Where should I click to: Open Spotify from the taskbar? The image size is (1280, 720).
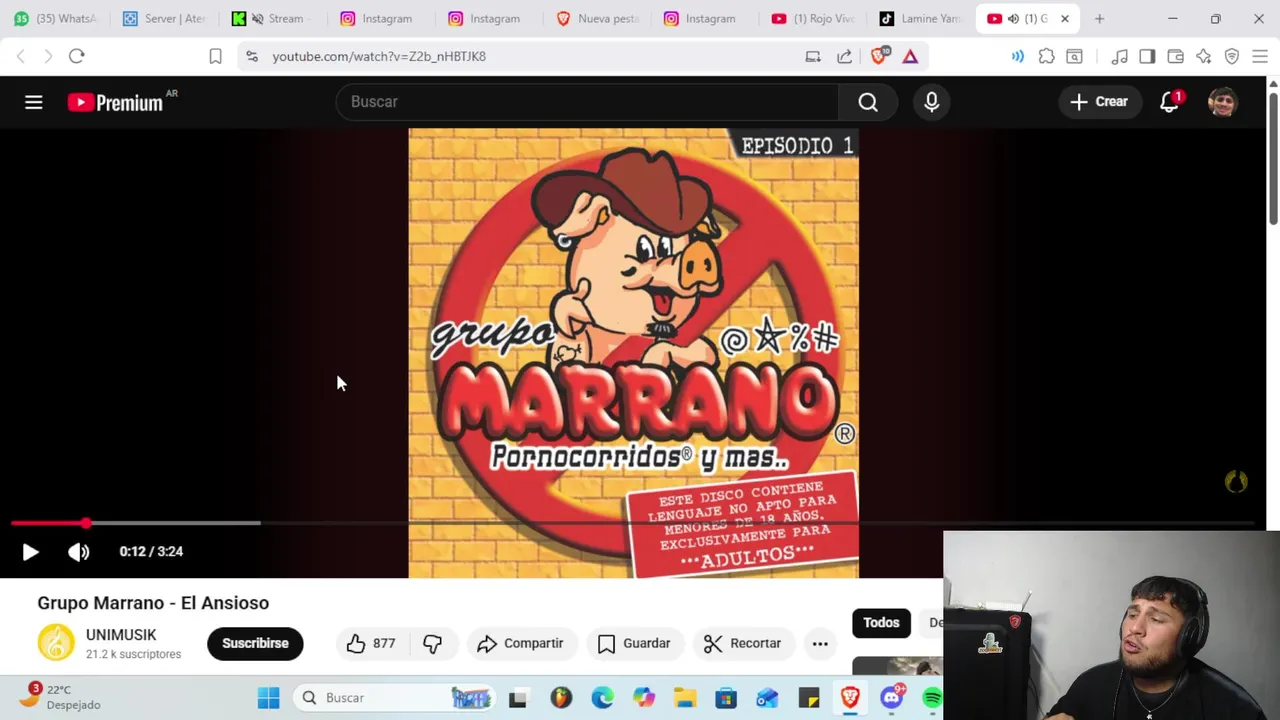click(932, 697)
